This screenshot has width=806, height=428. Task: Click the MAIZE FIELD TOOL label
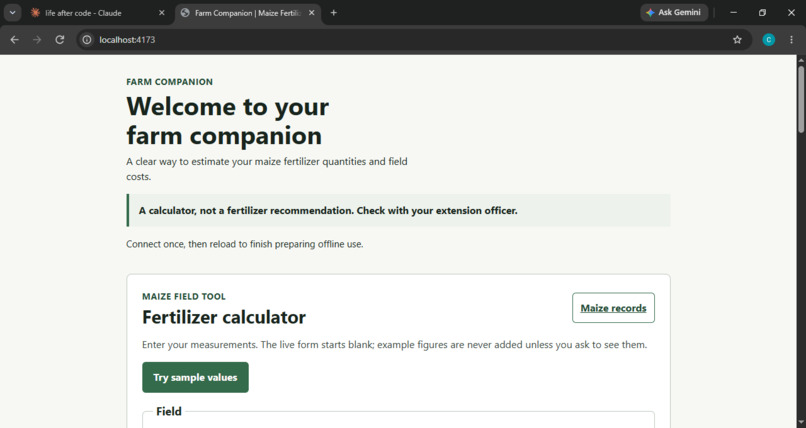184,296
